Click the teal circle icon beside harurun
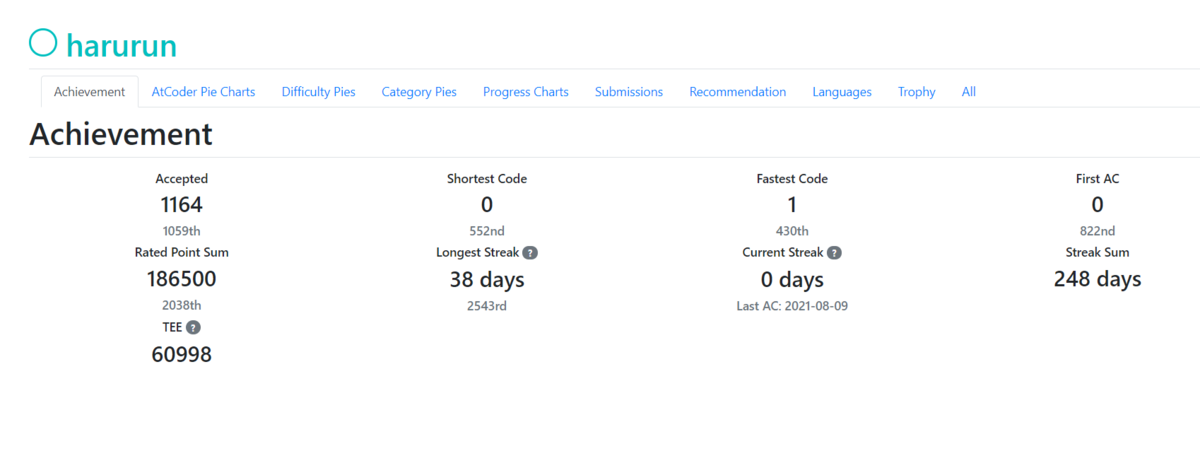Viewport: 1200px width, 456px height. coord(43,42)
